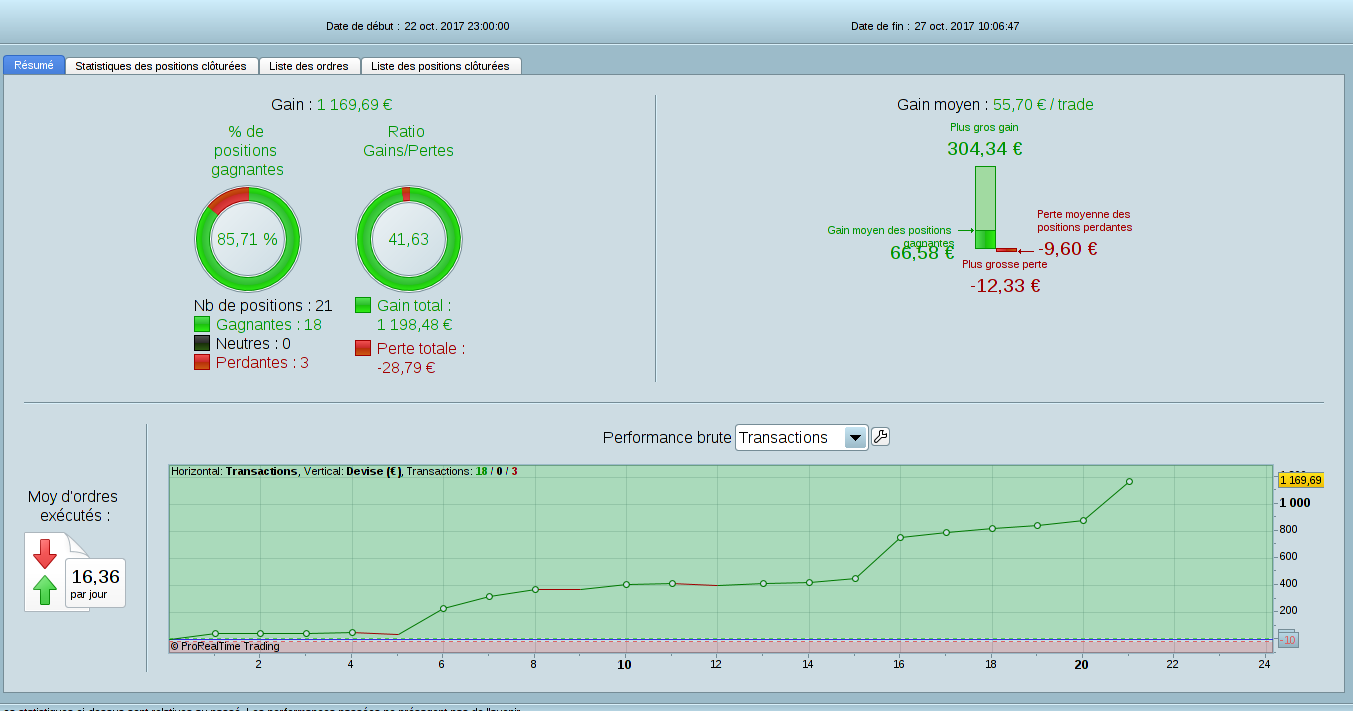The height and width of the screenshot is (711, 1353).
Task: Click the red Perdantes legend square
Action: (x=202, y=362)
